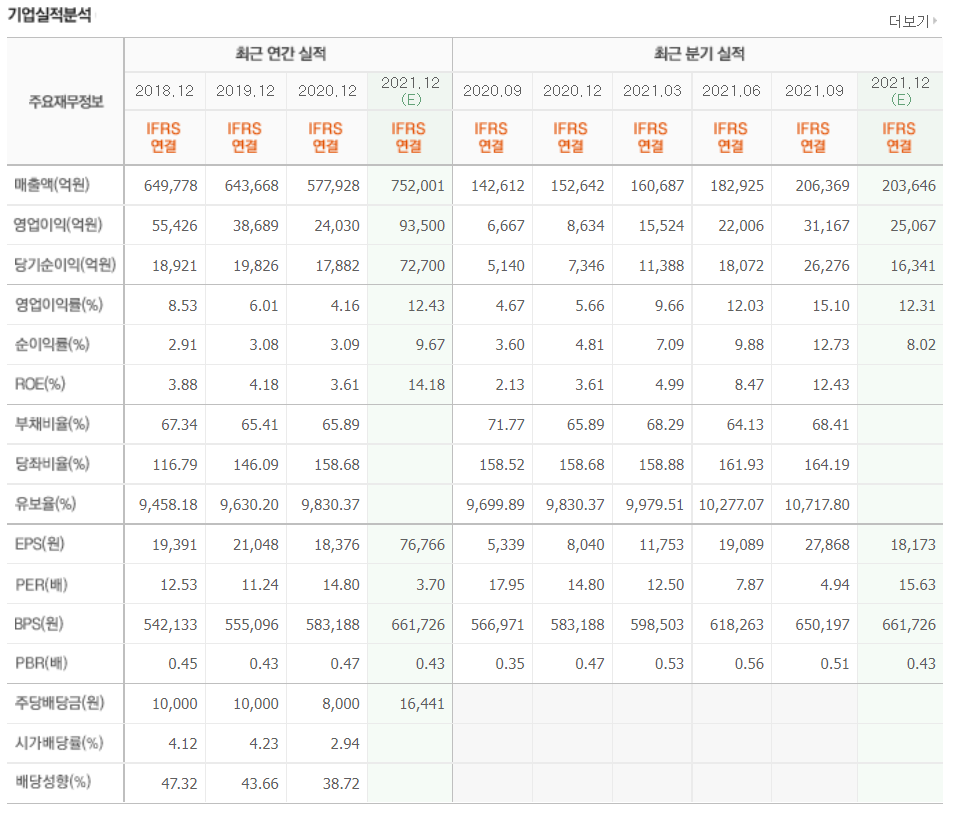Click the 2019.12 column header
Viewport: 955px width, 815px height.
point(245,91)
